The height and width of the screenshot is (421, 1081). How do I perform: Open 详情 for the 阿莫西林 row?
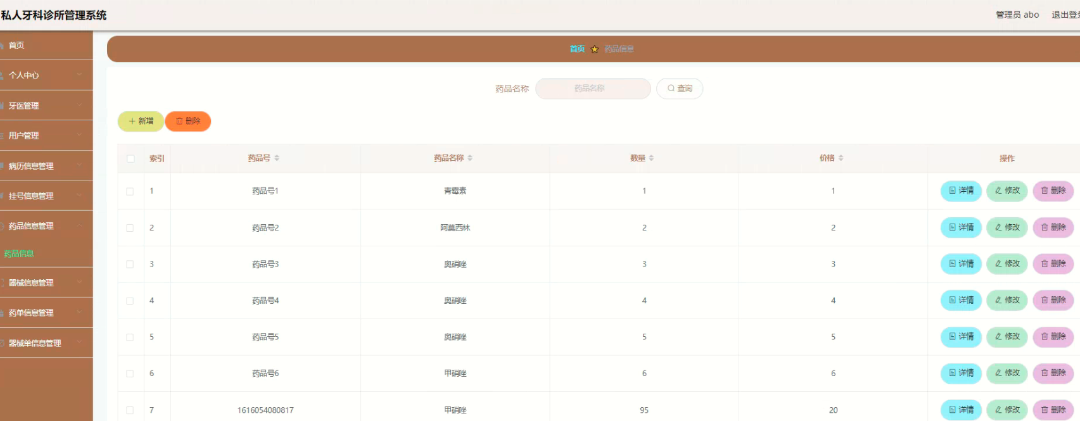coord(961,227)
